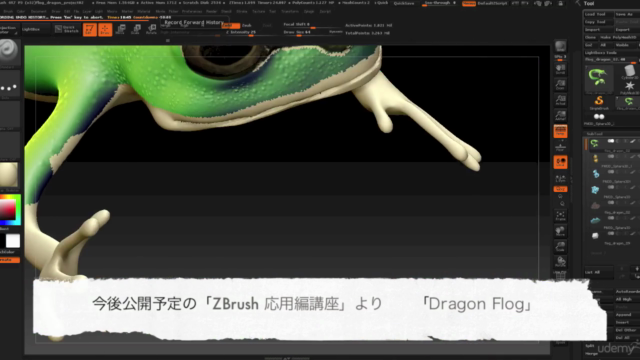Click the Frame view button
This screenshot has width=640, height=360.
coord(560,215)
